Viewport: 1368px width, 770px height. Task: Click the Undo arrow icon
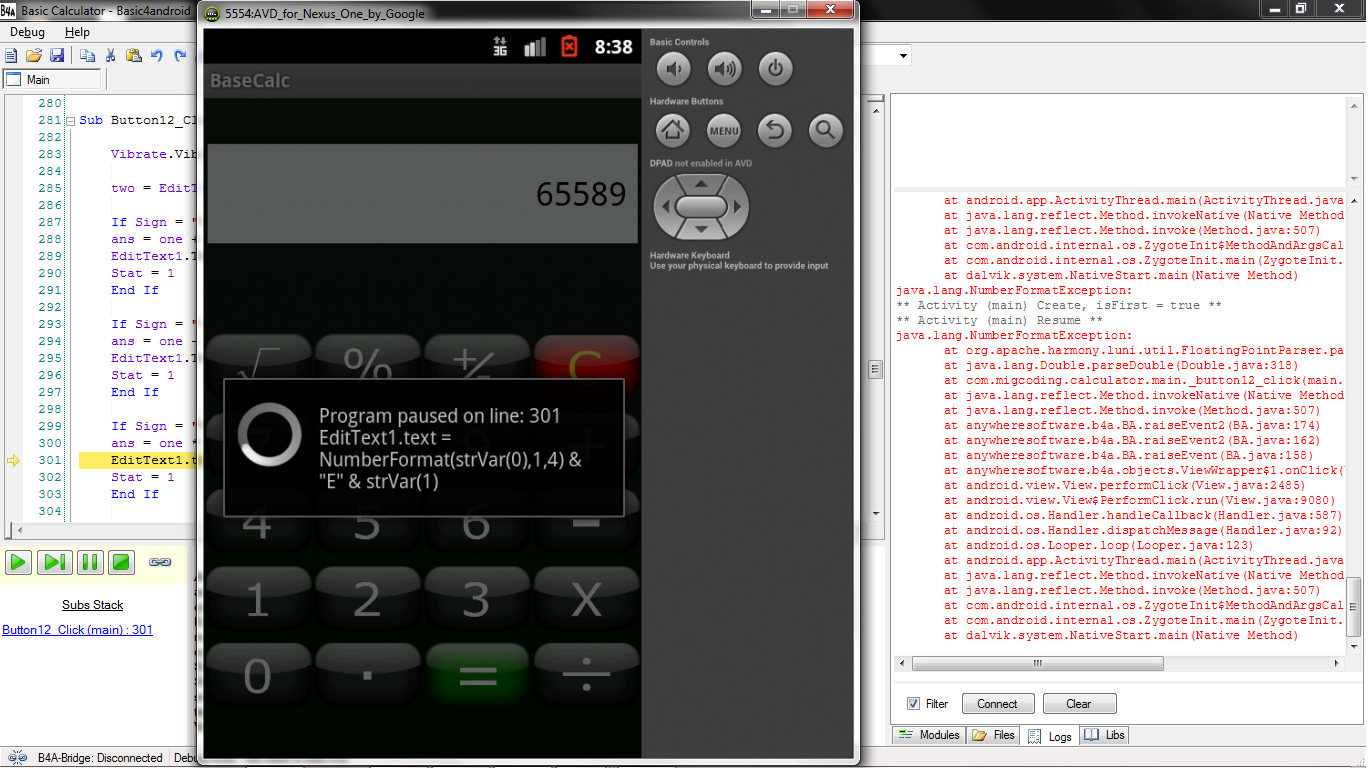(157, 56)
